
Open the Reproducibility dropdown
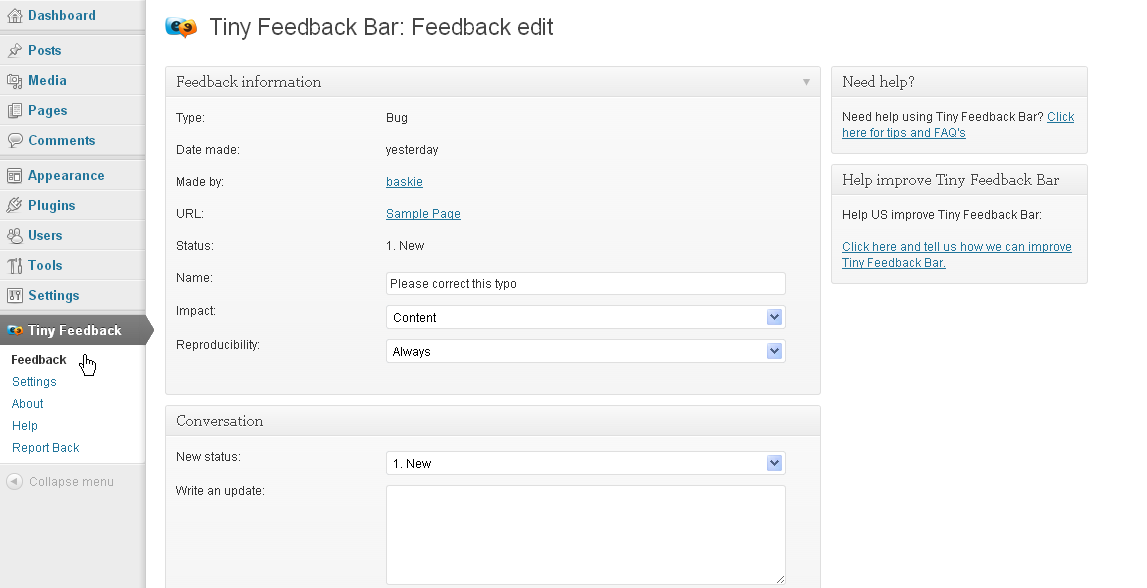coord(585,351)
